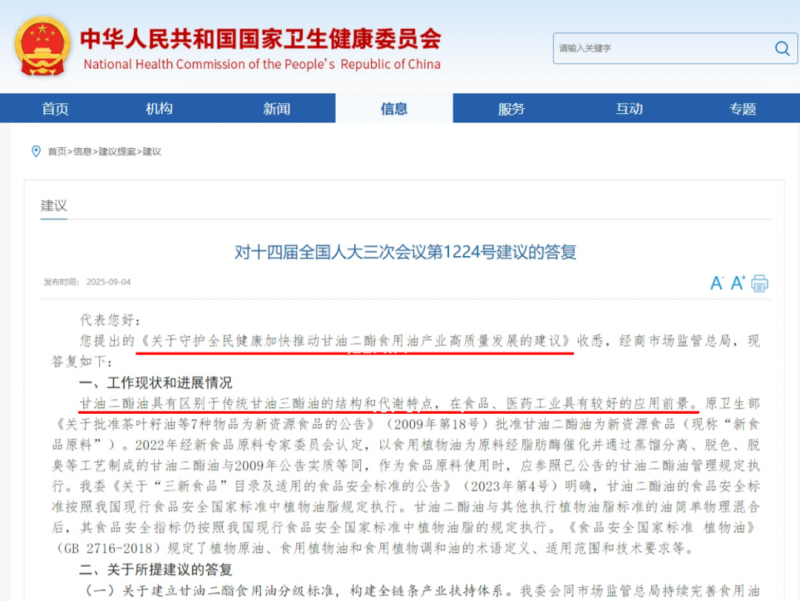Click 首页 in the breadcrumb trail

tap(57, 152)
